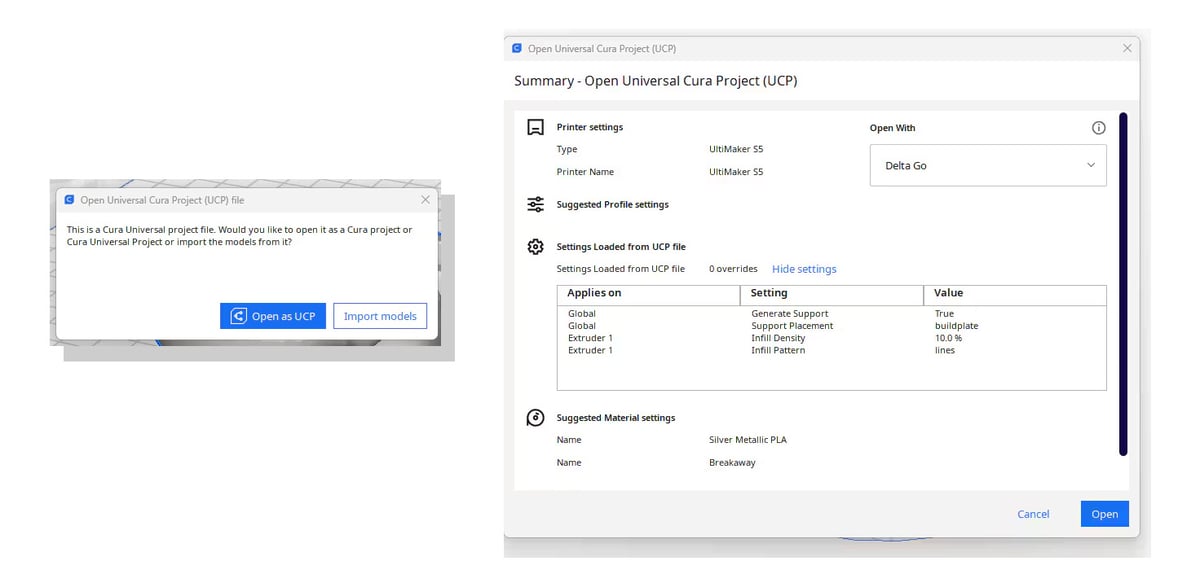Click the 0 overrides text
Image resolution: width=1200 pixels, height=583 pixels.
[733, 269]
